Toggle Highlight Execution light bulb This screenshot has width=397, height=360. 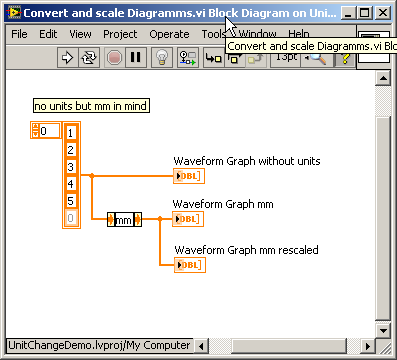point(162,58)
